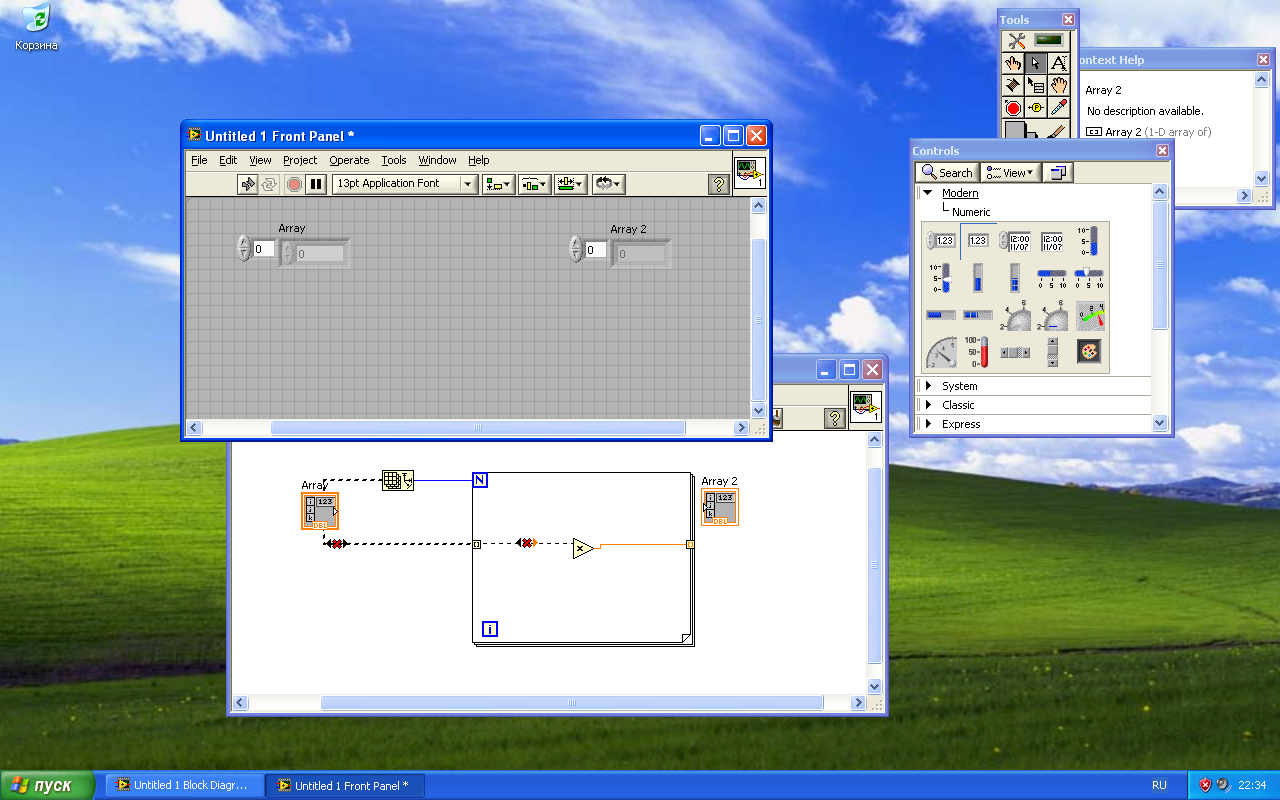Open the Align Objects dropdown
This screenshot has width=1280, height=800.
click(498, 184)
